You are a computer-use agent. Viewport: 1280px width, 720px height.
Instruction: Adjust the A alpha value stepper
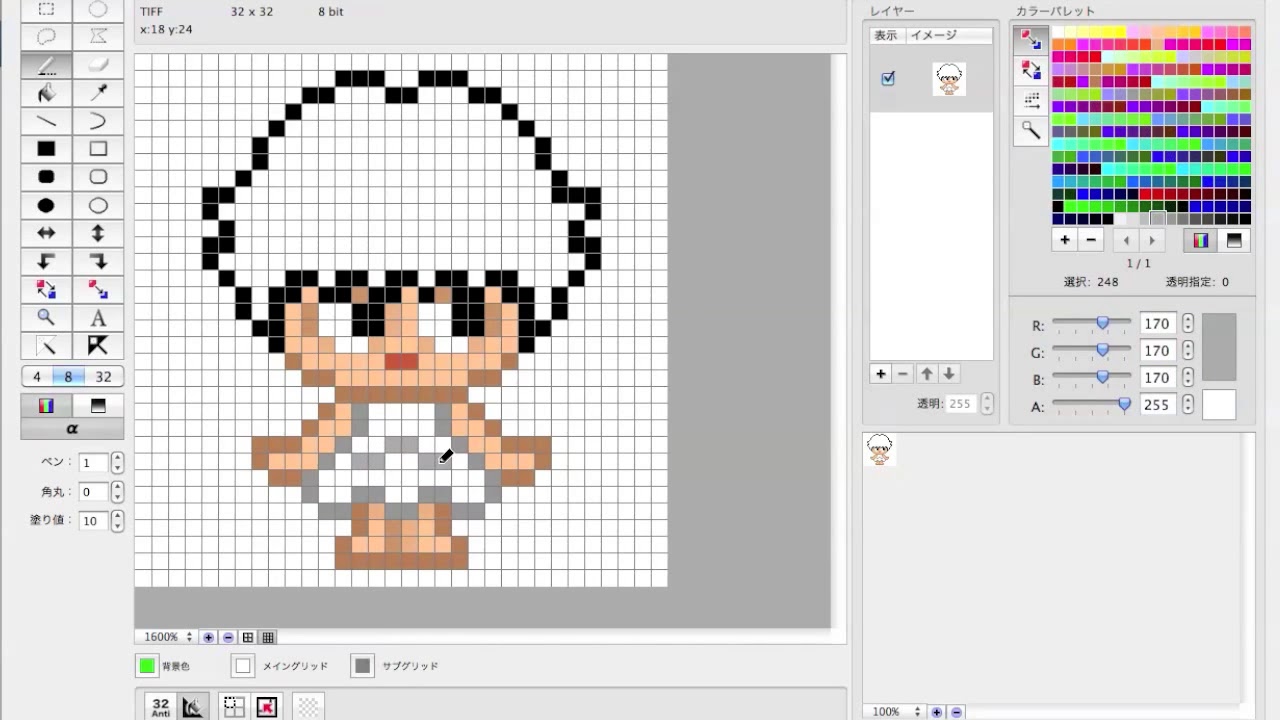click(1188, 405)
